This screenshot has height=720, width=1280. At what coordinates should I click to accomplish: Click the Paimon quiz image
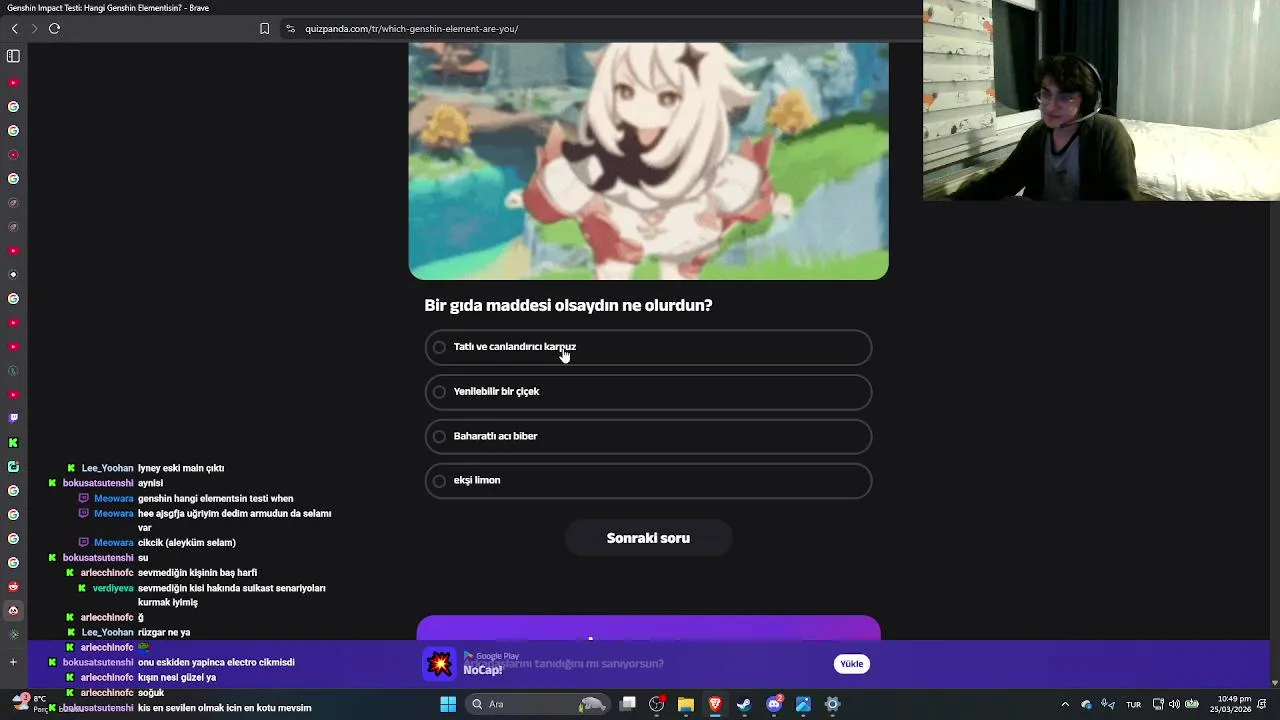coord(648,161)
